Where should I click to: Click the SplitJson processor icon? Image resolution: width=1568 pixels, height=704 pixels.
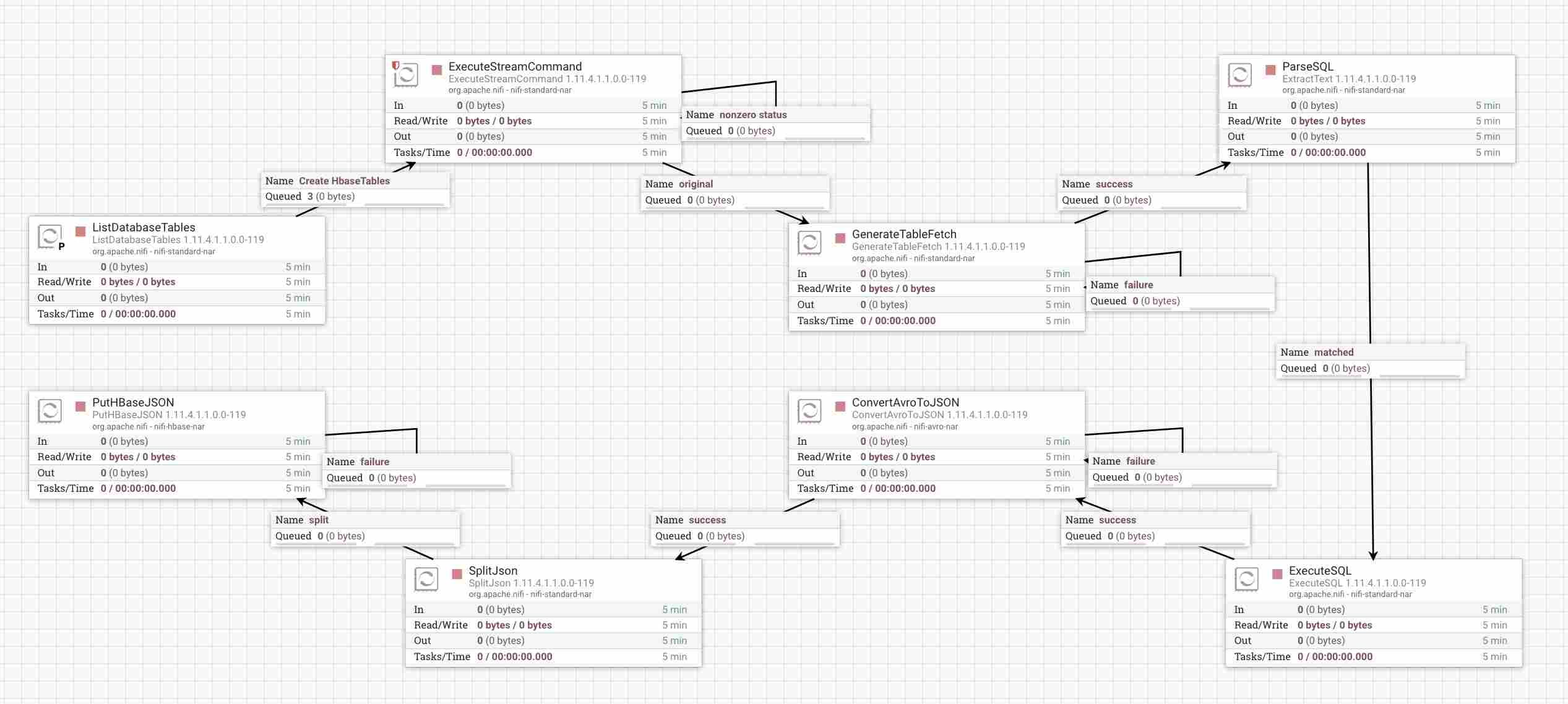426,580
